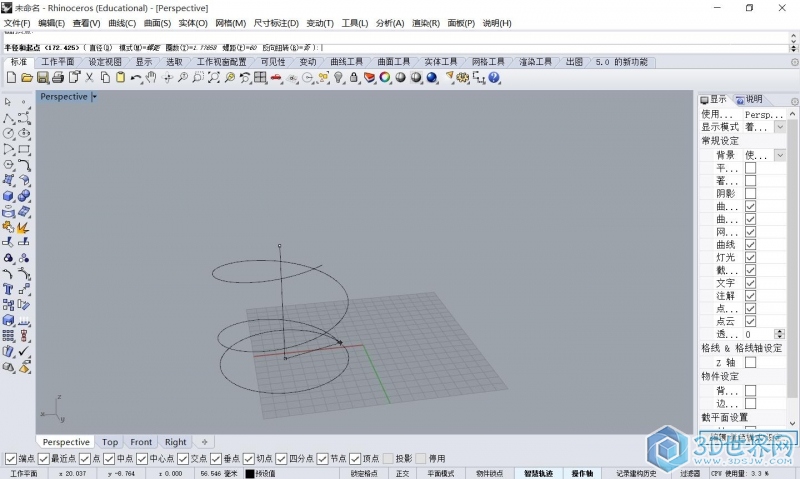
Task: Open the 分析(A) menu
Action: coord(390,23)
